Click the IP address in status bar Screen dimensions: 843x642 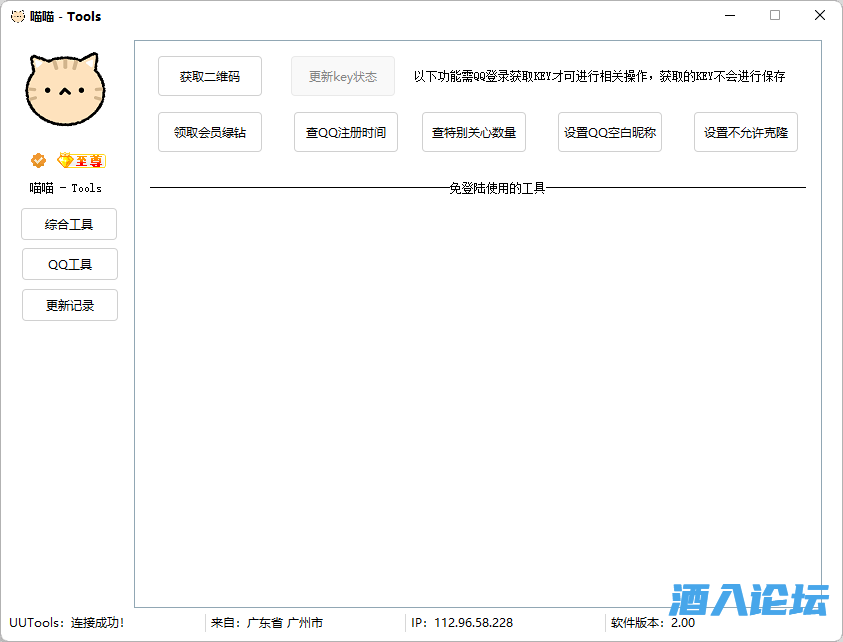(x=461, y=623)
